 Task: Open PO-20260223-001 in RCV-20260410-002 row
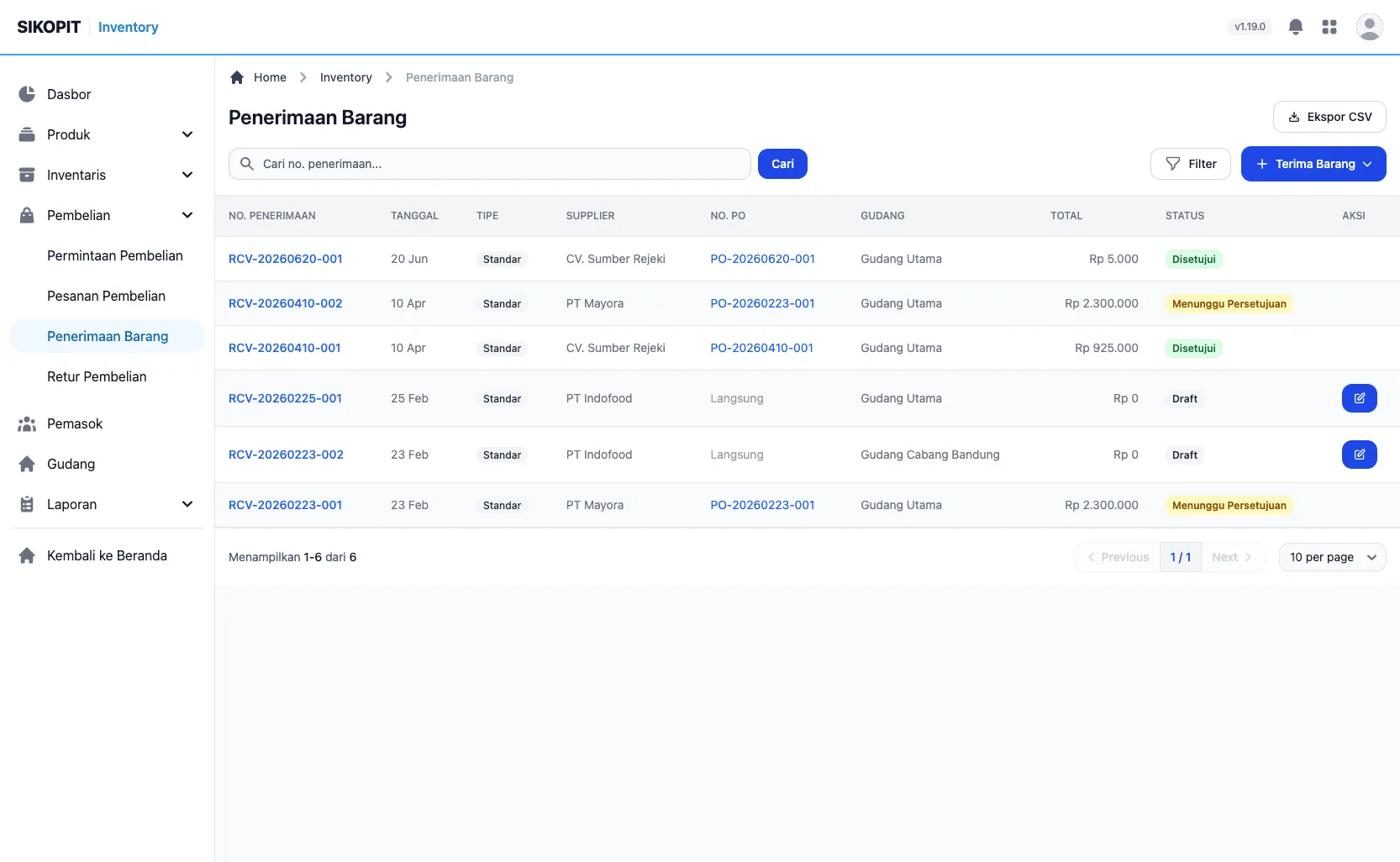pos(763,303)
